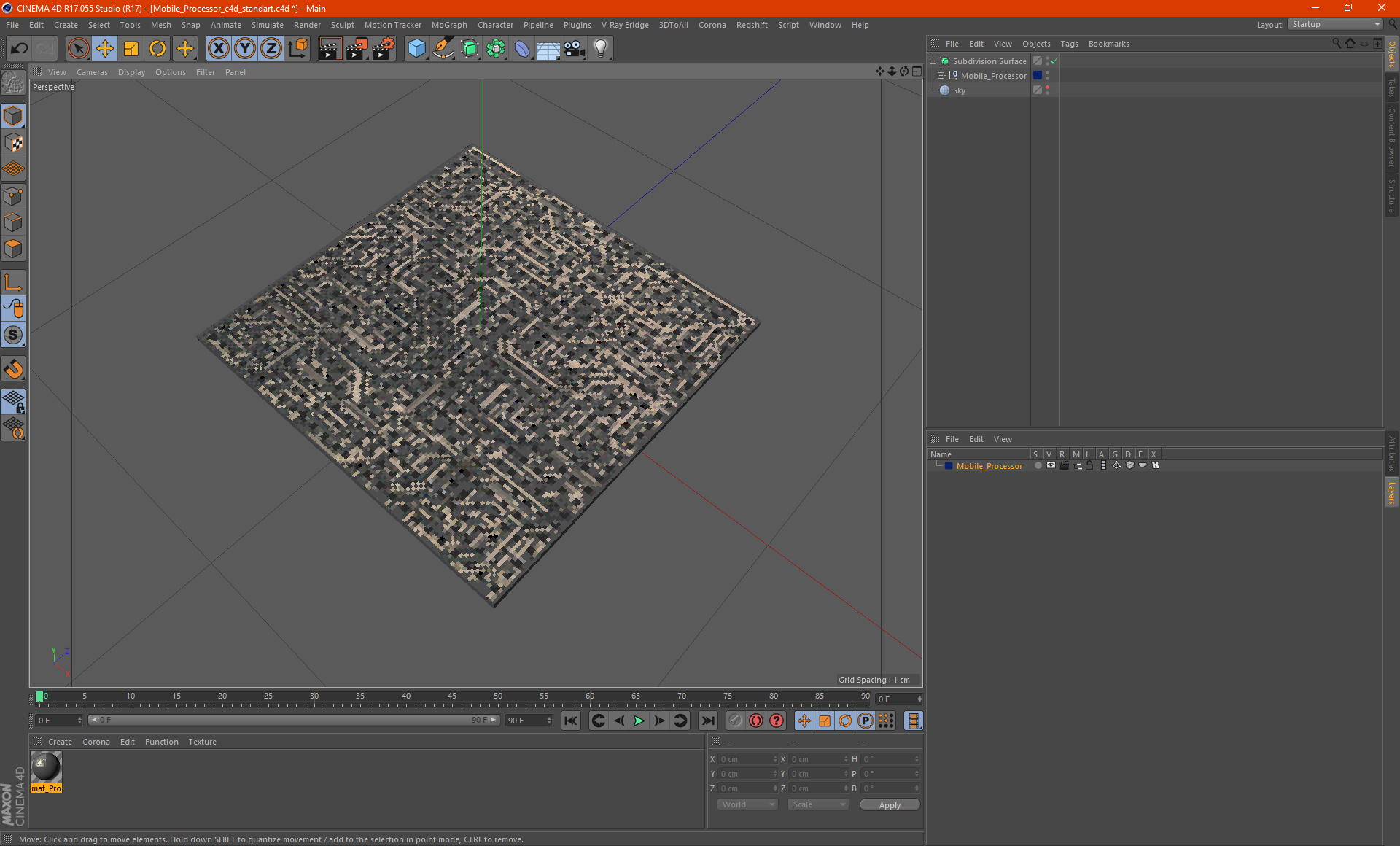Open the MoGraph menu
This screenshot has width=1400, height=846.
pyautogui.click(x=448, y=25)
